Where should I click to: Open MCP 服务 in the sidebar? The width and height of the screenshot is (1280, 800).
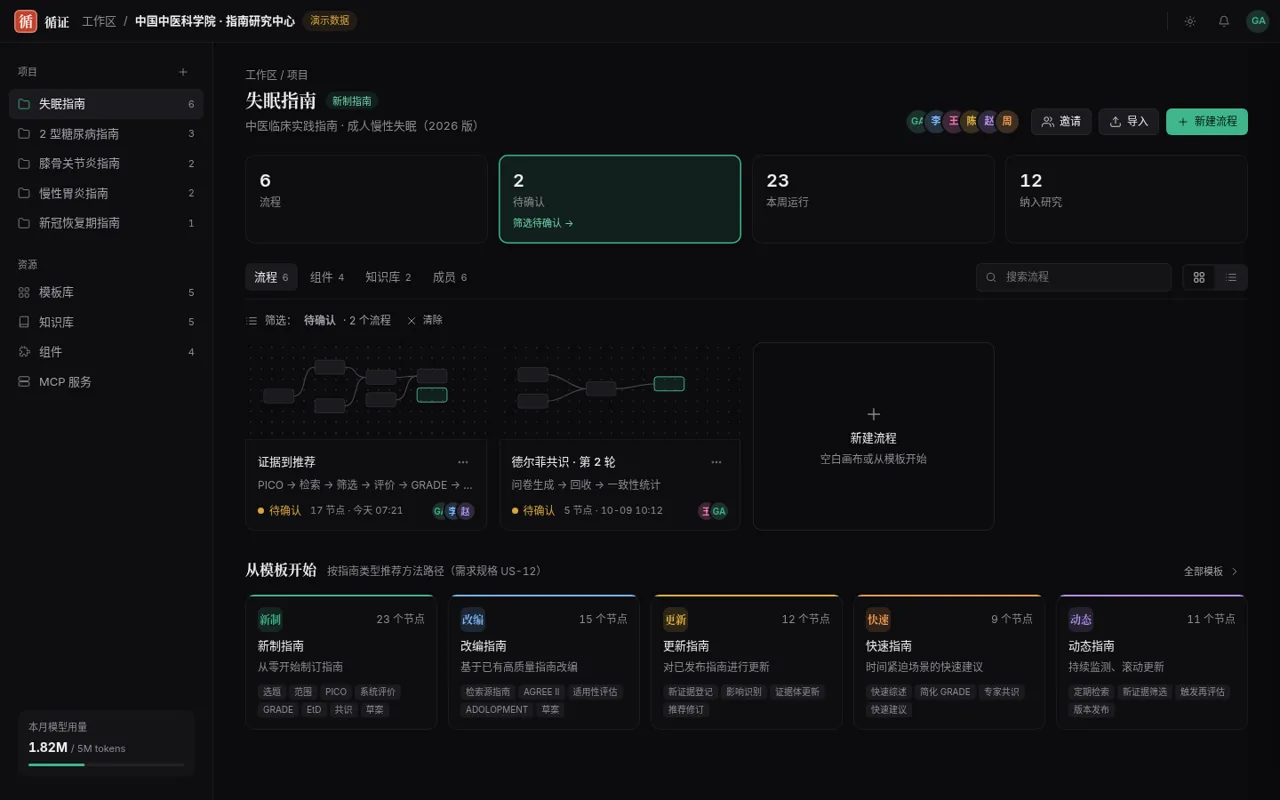coord(106,382)
